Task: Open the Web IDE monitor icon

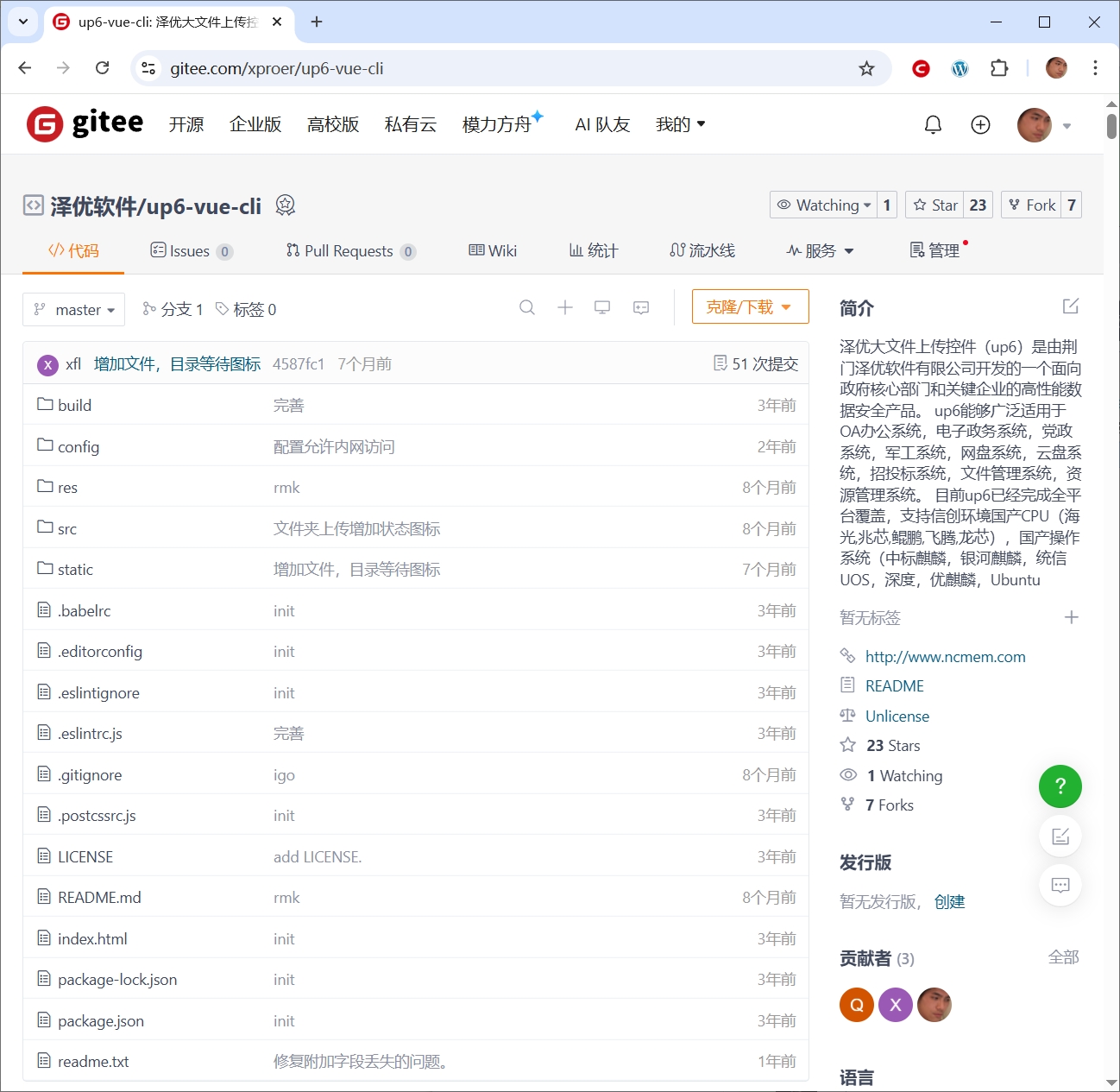Action: [x=602, y=308]
